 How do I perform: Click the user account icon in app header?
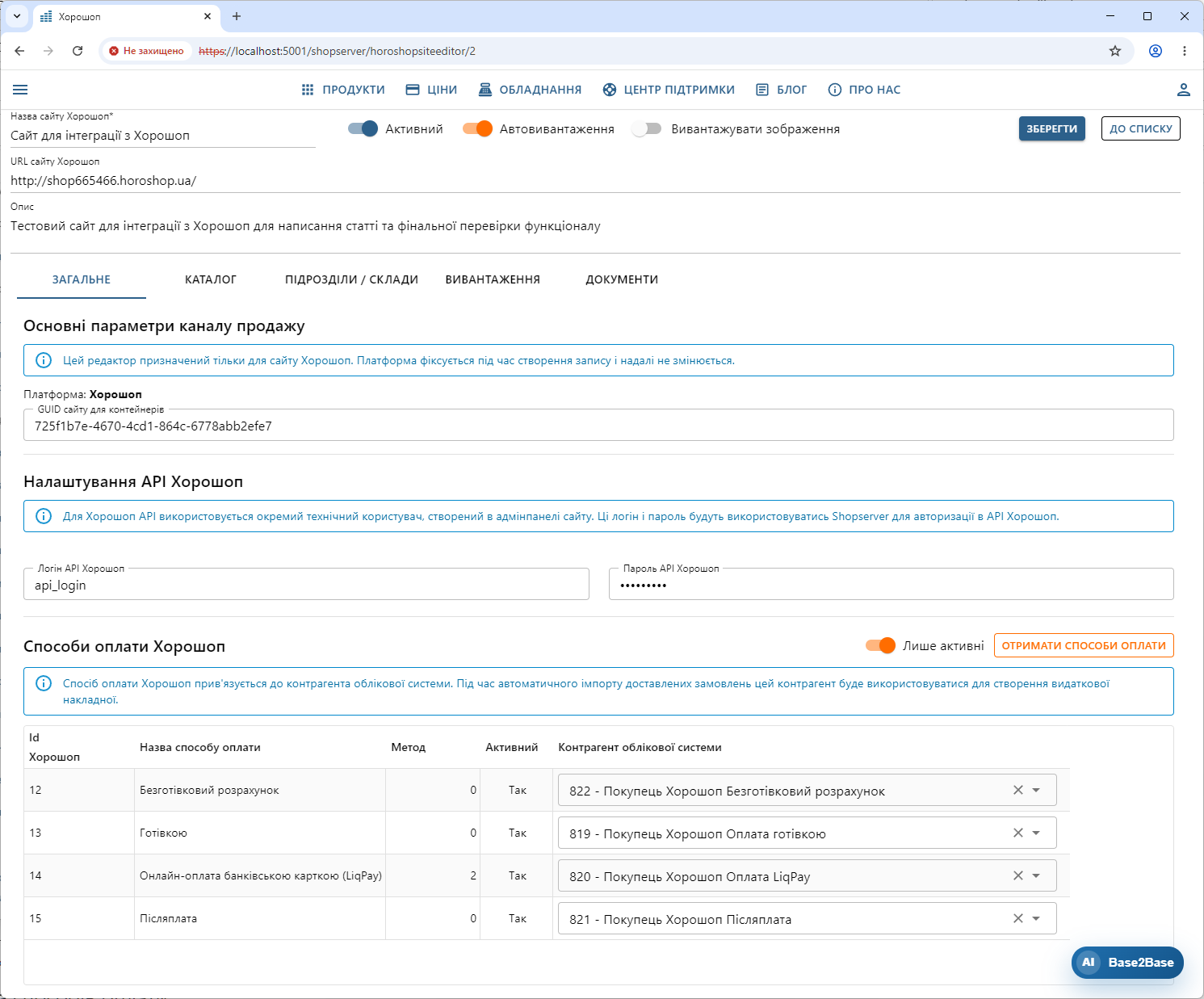(1183, 90)
